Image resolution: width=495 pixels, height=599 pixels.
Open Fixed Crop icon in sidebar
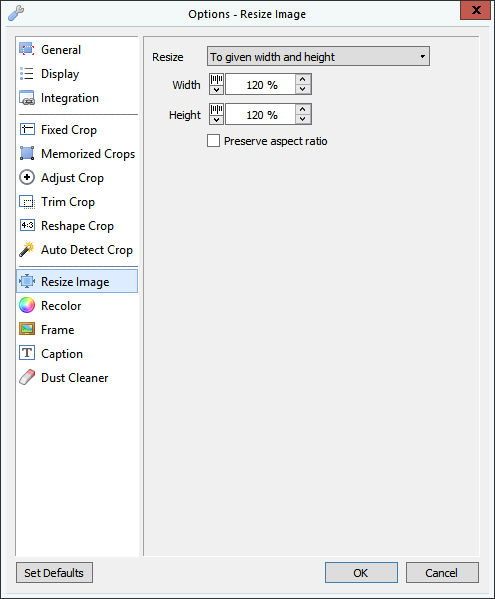(27, 130)
